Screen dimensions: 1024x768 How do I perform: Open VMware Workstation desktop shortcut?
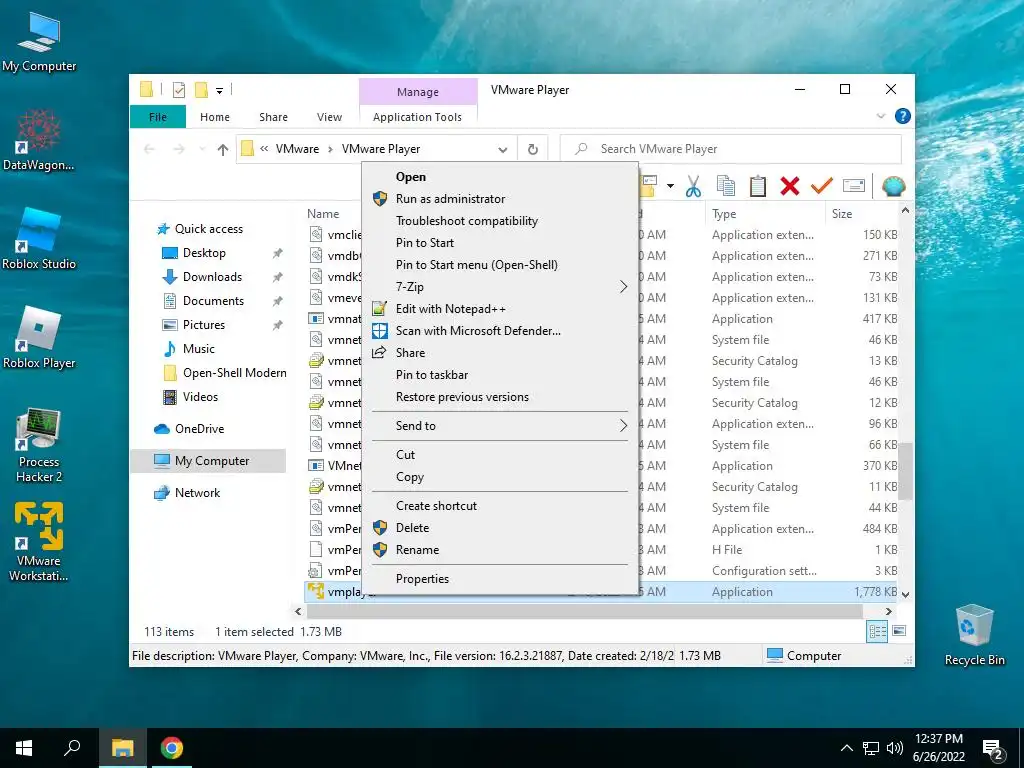click(39, 542)
